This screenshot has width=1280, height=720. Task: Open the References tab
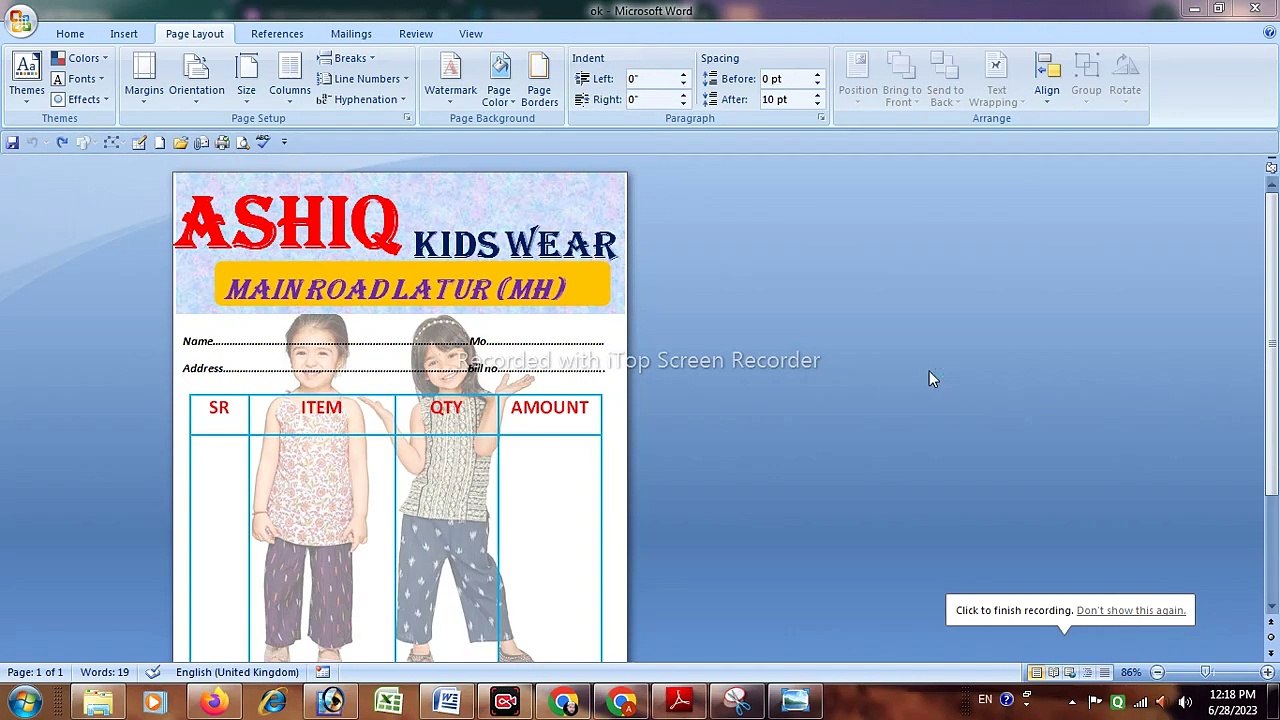tap(277, 34)
